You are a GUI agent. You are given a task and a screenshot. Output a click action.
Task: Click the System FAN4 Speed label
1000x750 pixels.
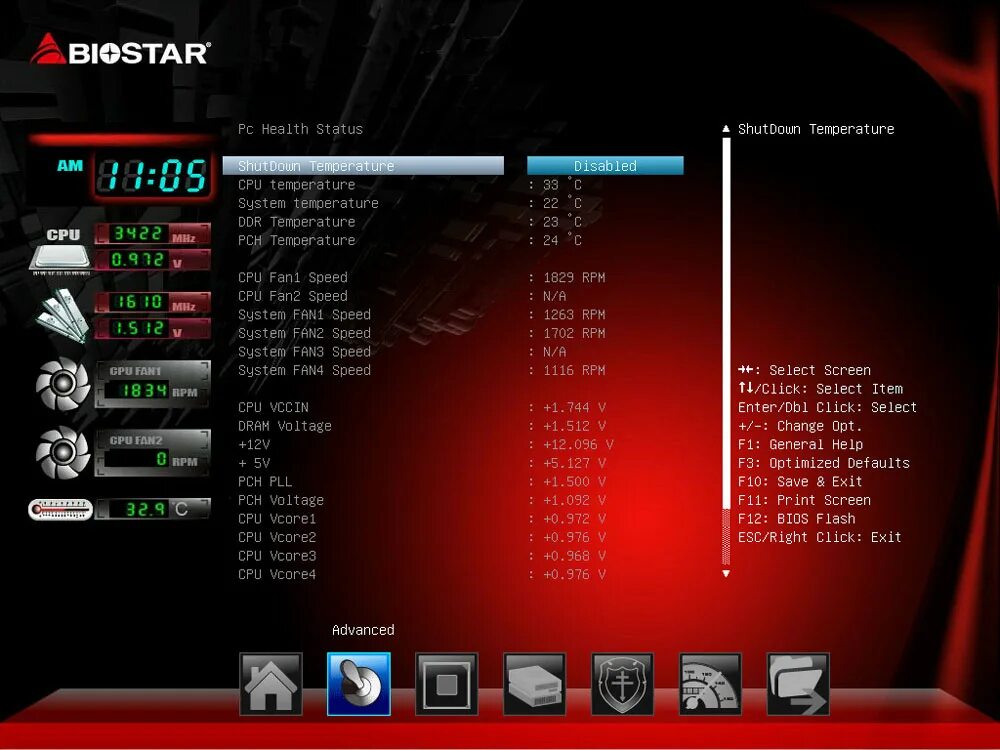(x=304, y=370)
